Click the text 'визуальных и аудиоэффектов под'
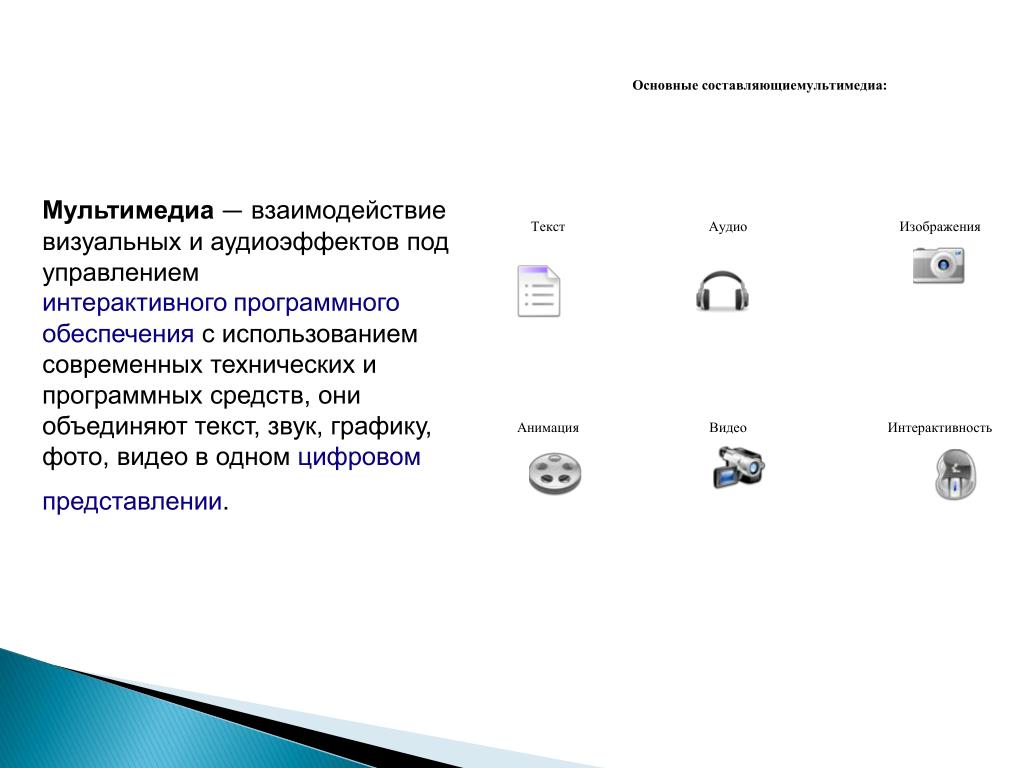Viewport: 1024px width, 768px height. click(246, 242)
